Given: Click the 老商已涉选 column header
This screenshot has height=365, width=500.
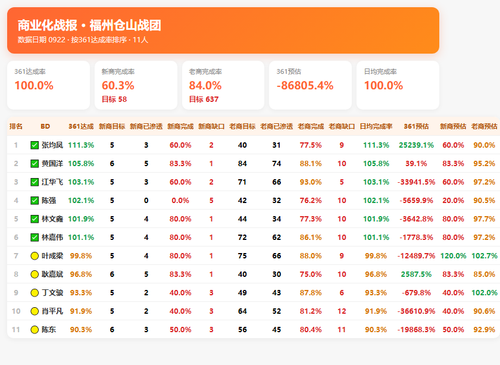Looking at the screenshot, I should click(276, 126).
